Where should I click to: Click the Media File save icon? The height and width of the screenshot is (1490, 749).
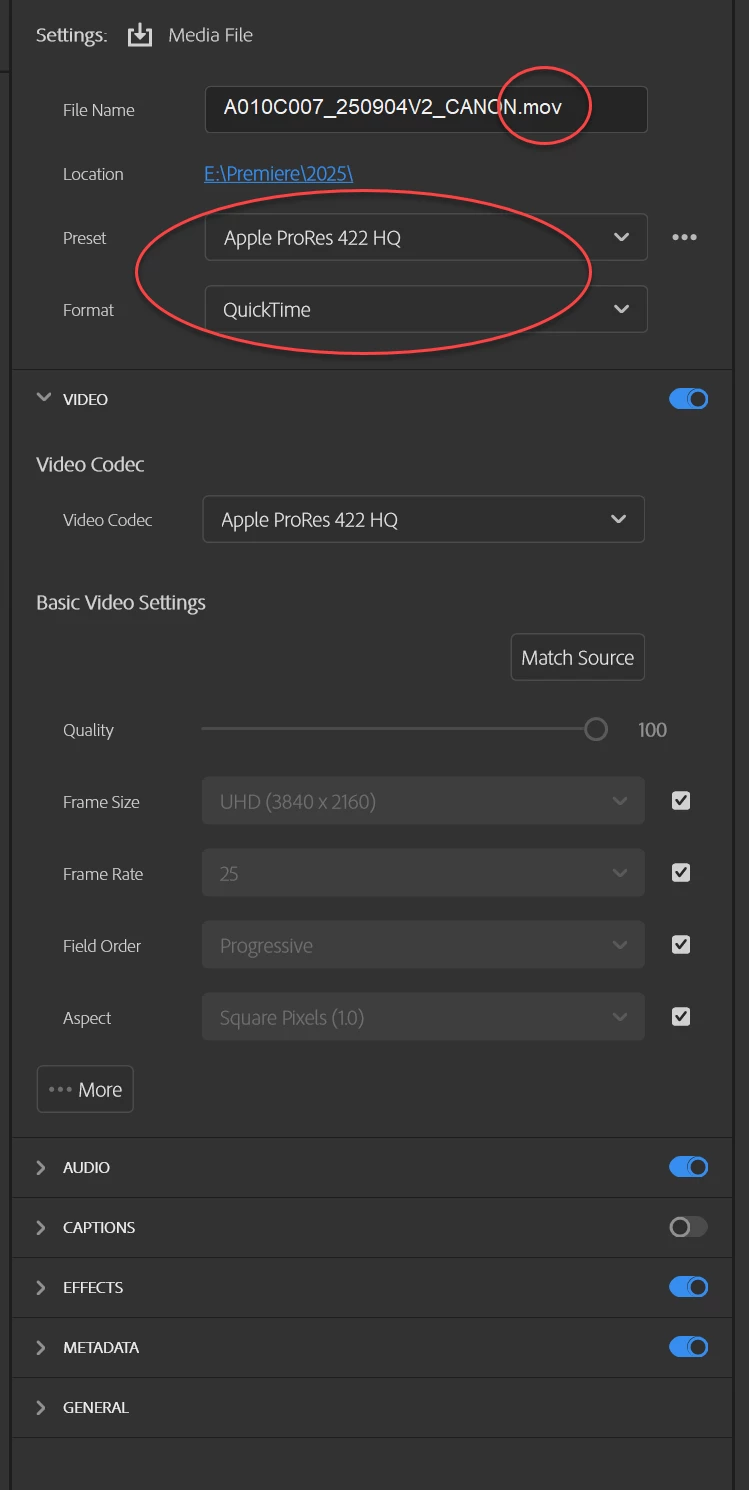(x=140, y=36)
